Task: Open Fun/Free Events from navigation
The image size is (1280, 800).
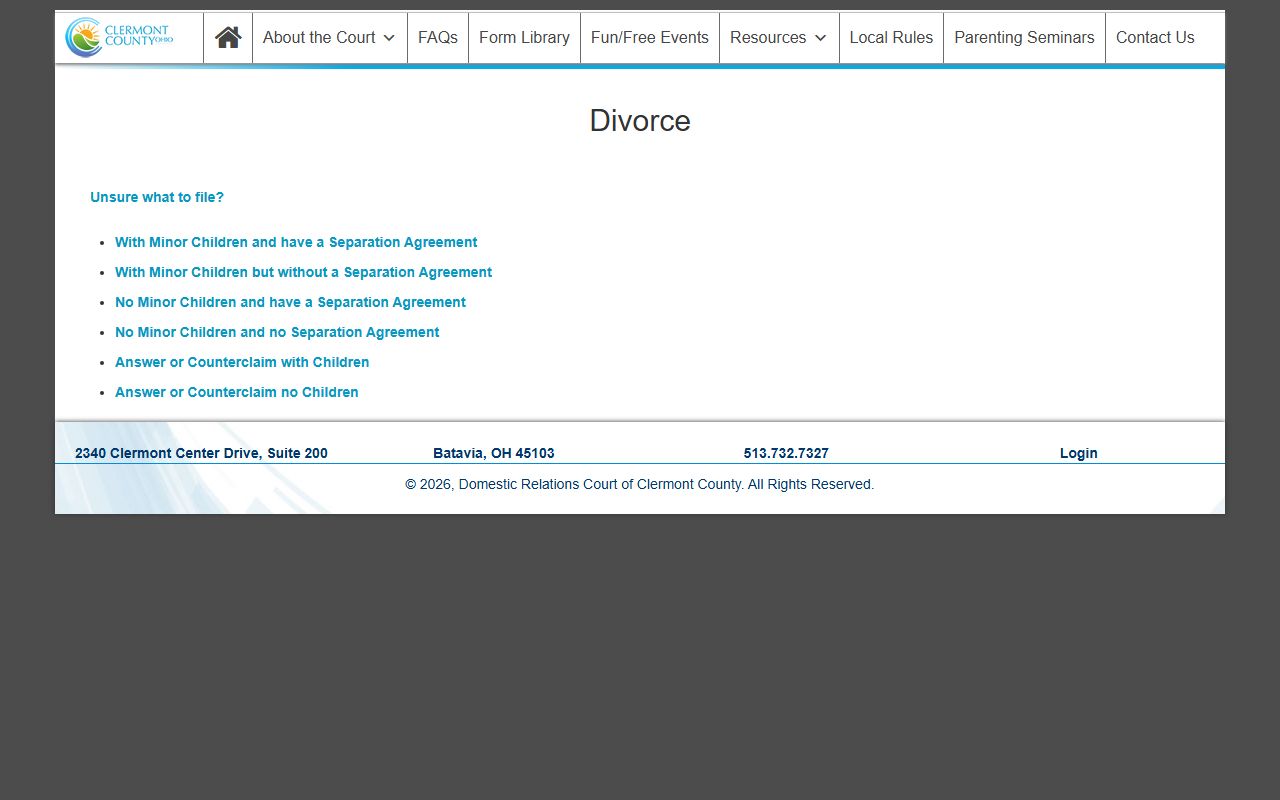Action: (x=650, y=38)
